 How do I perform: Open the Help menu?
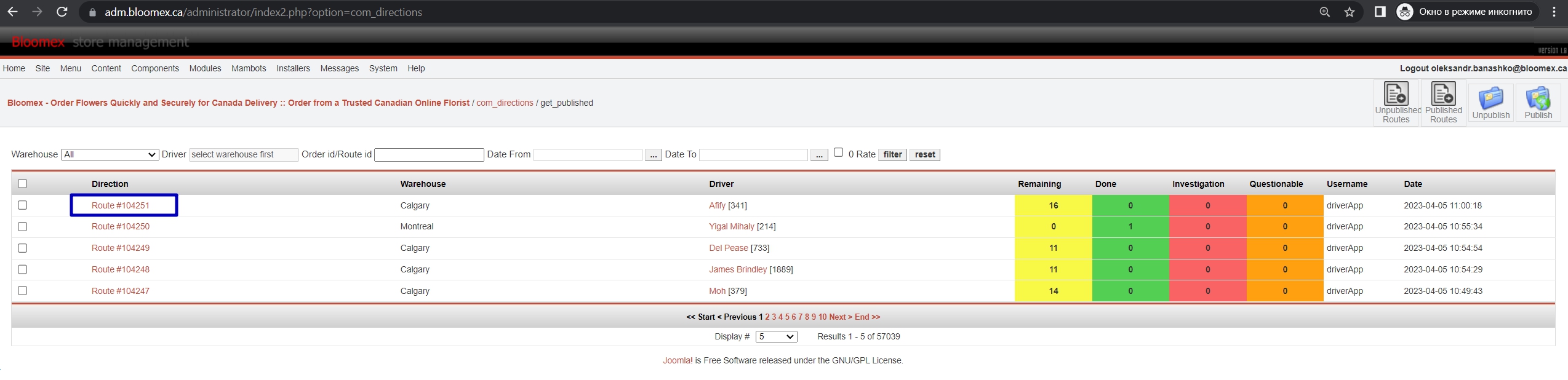tap(416, 68)
